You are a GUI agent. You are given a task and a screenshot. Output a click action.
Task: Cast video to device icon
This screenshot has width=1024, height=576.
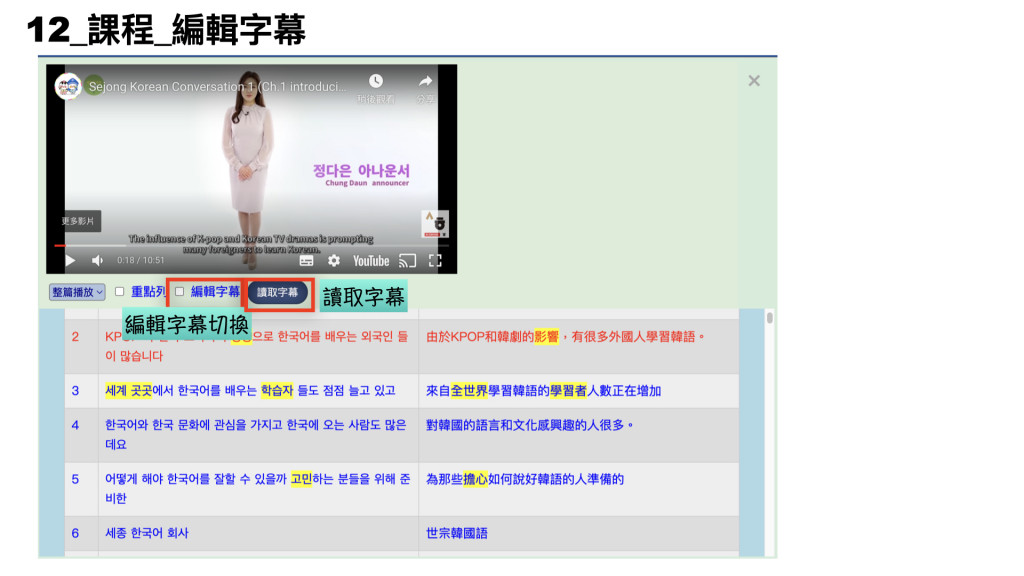(408, 261)
